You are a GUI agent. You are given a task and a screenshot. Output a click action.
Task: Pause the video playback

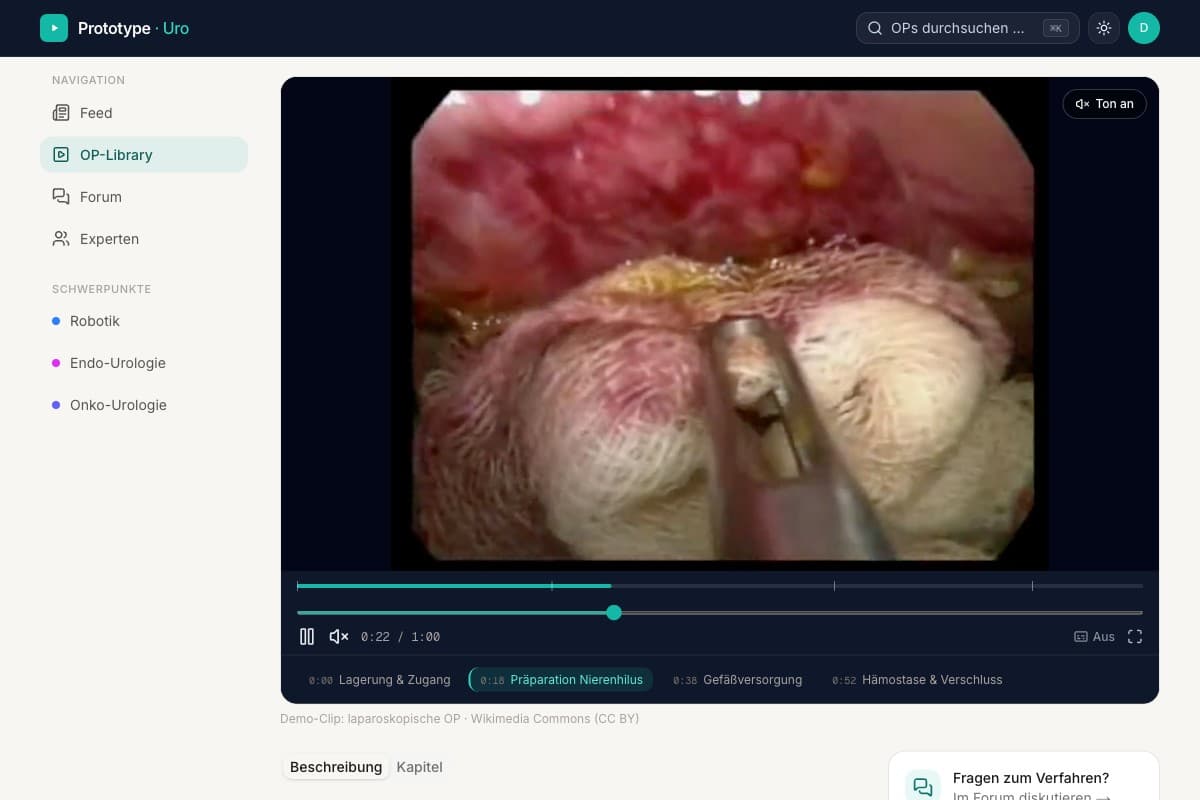(x=307, y=636)
